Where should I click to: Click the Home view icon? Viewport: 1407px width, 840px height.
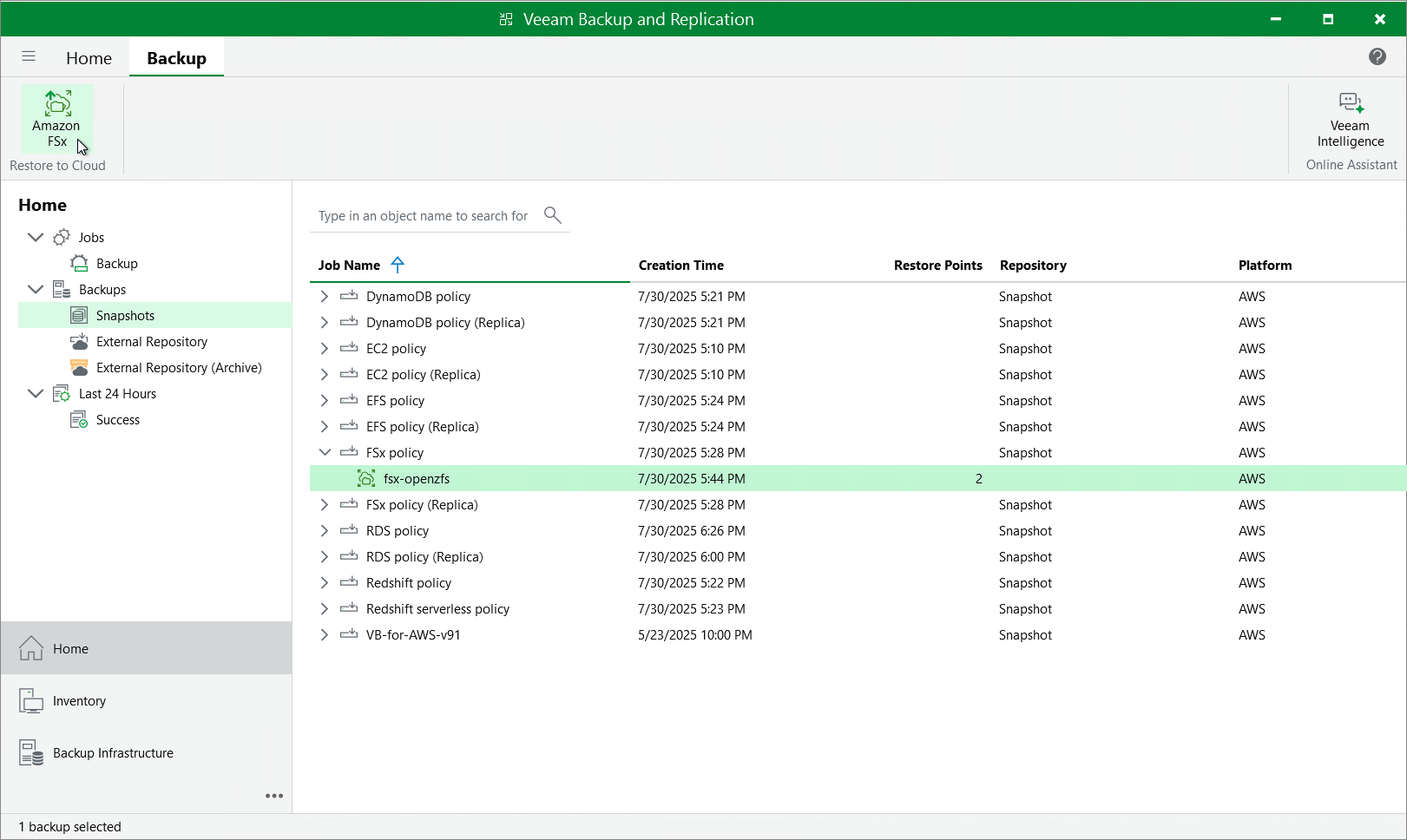click(x=31, y=648)
